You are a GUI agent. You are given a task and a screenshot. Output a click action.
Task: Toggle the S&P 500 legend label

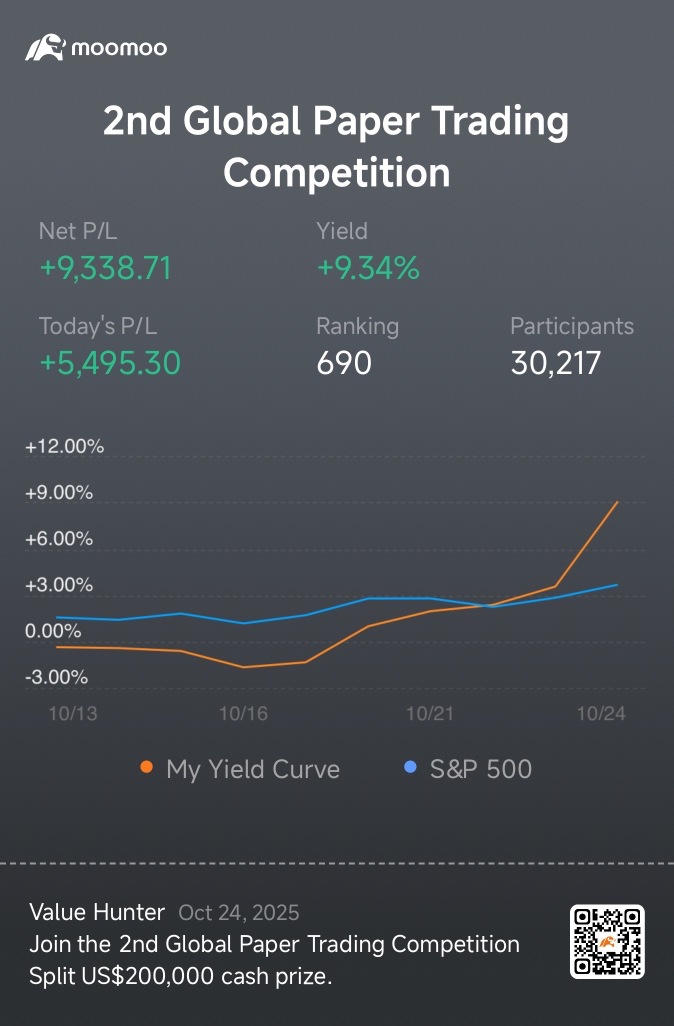(x=481, y=769)
